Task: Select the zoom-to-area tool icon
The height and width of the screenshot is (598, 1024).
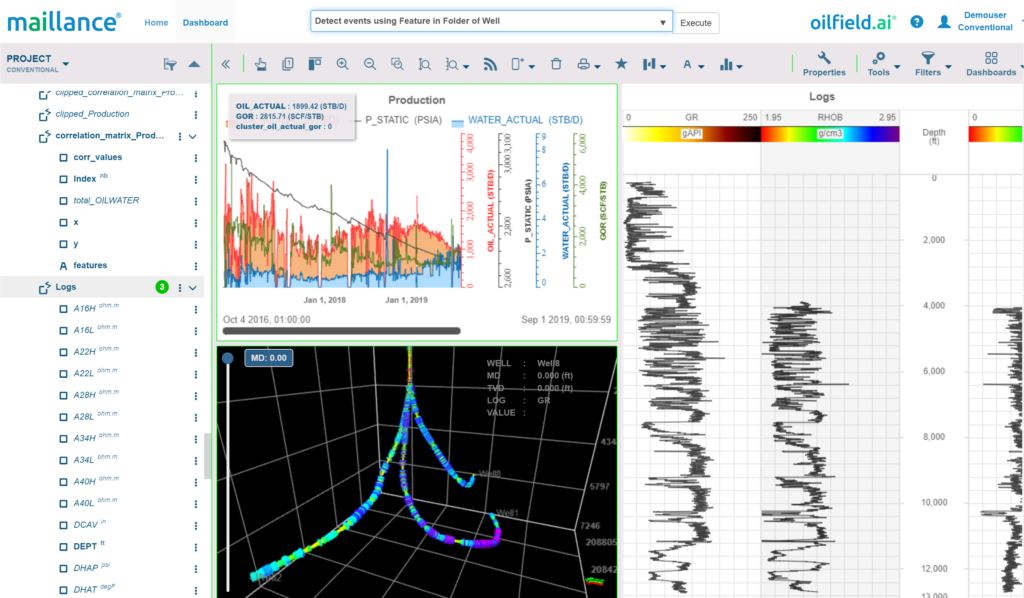Action: pyautogui.click(x=397, y=64)
